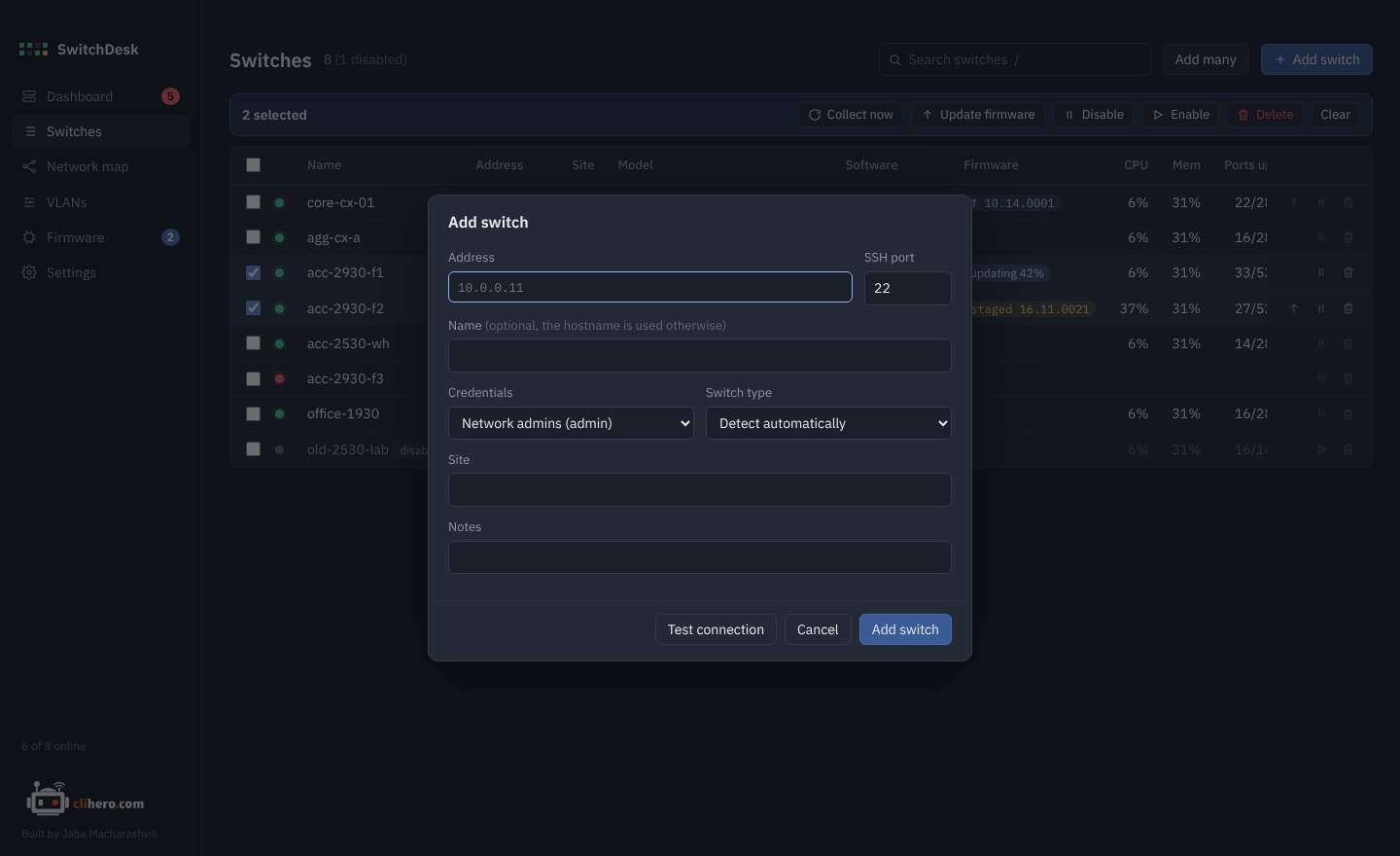Click the Address input field
Screen dimensions: 1400x856
click(650, 287)
